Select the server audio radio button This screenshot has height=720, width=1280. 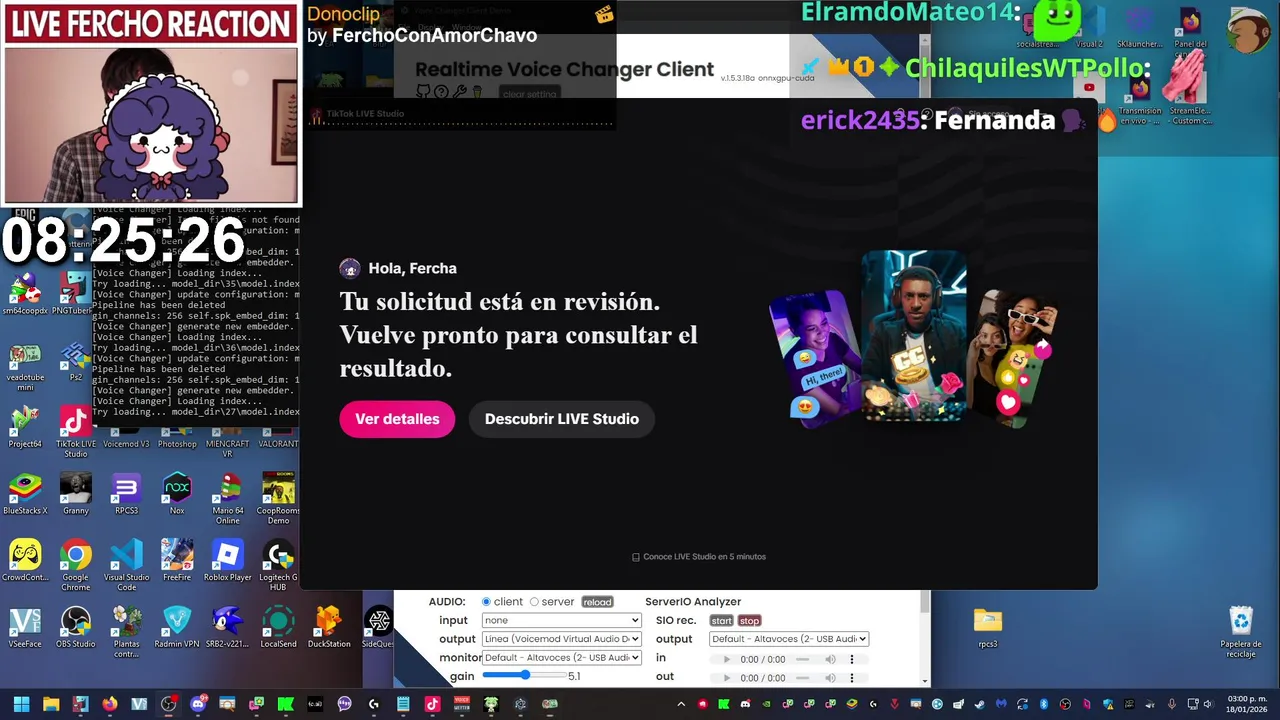(534, 602)
